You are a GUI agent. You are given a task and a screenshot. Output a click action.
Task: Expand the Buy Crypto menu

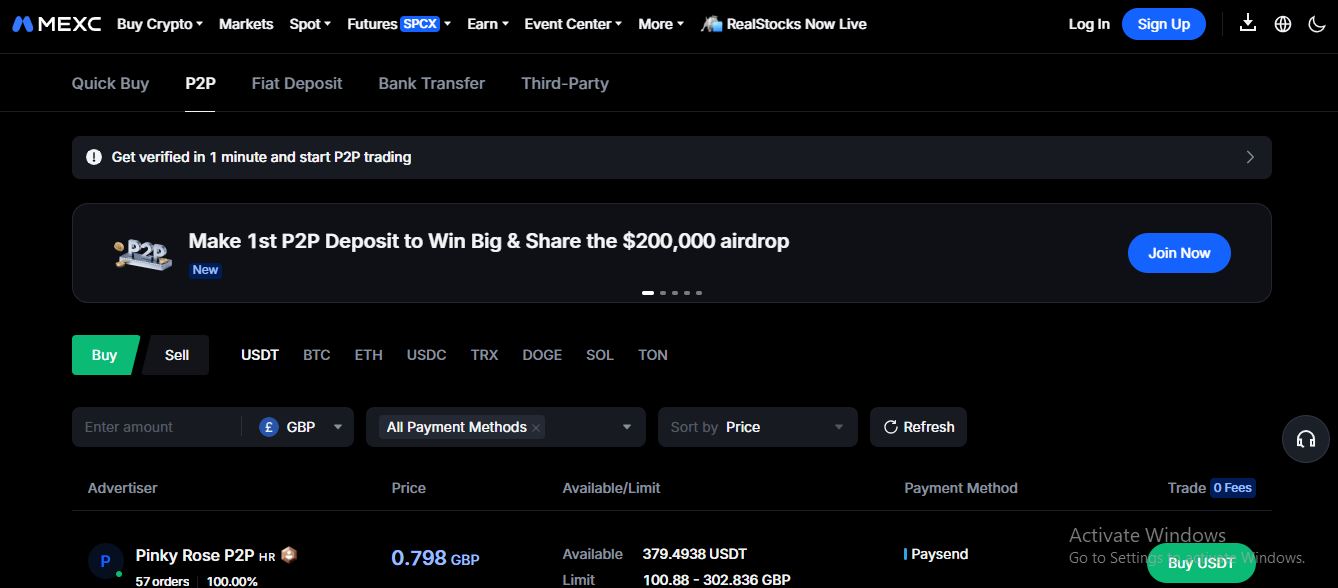pos(160,24)
